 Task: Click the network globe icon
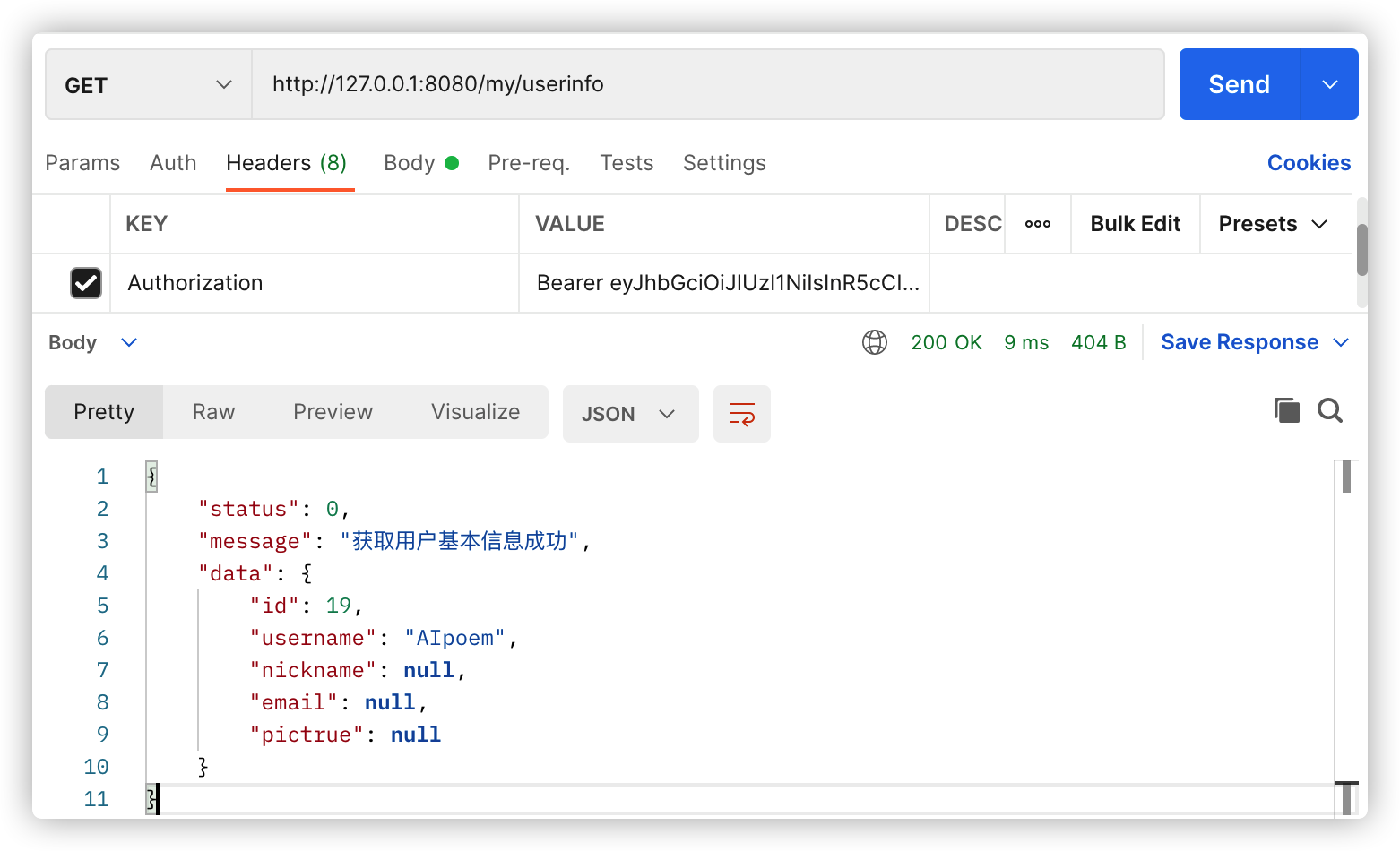(874, 342)
